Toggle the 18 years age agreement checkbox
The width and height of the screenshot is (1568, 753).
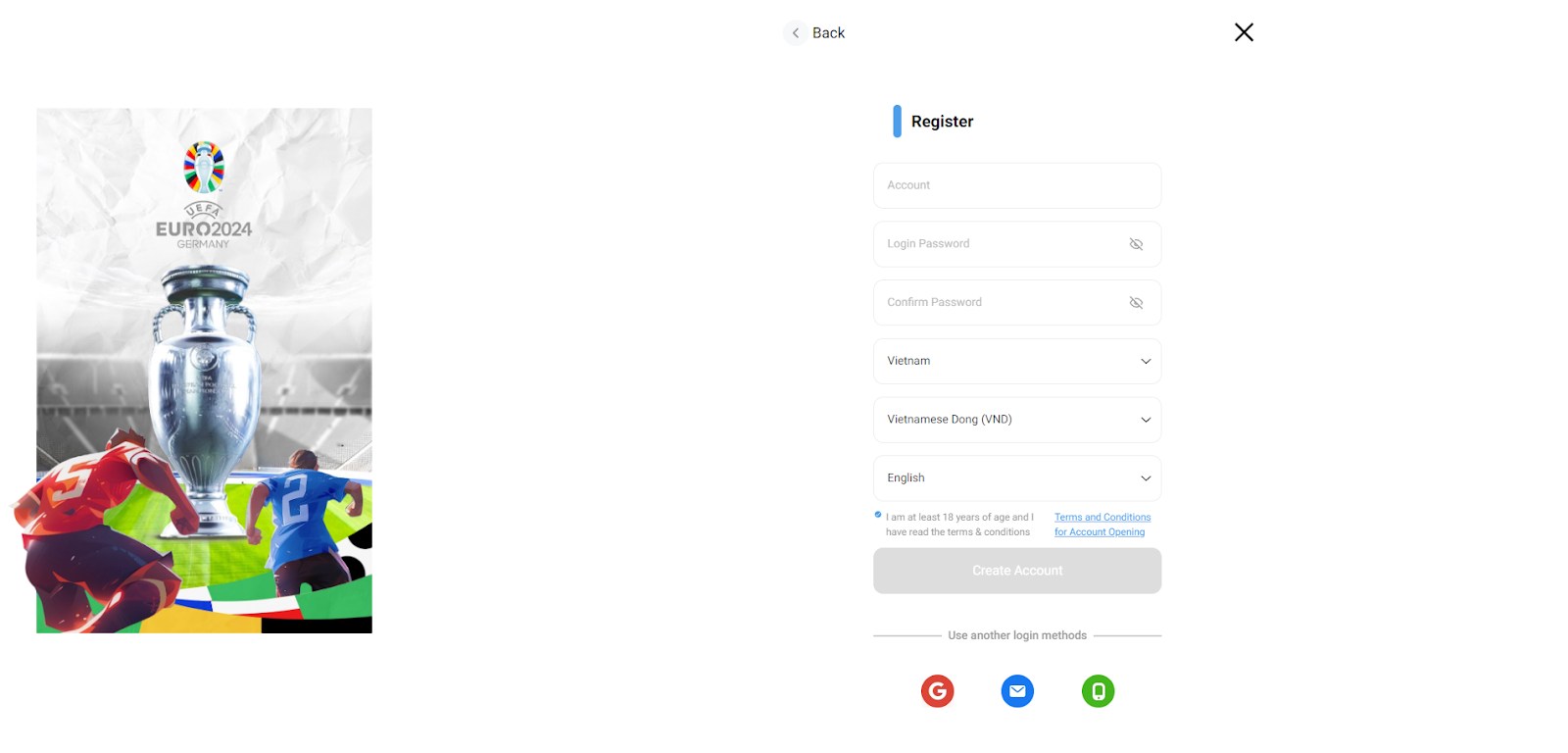(x=878, y=515)
